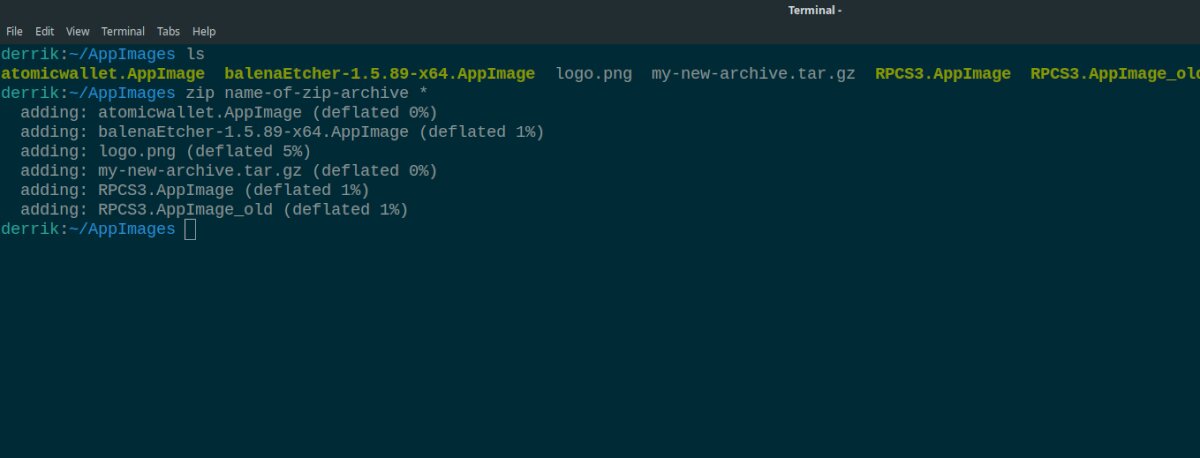Click the 'adding: atomicwallet.AppImage' output line
Viewport: 1200px width, 458px height.
click(x=228, y=112)
